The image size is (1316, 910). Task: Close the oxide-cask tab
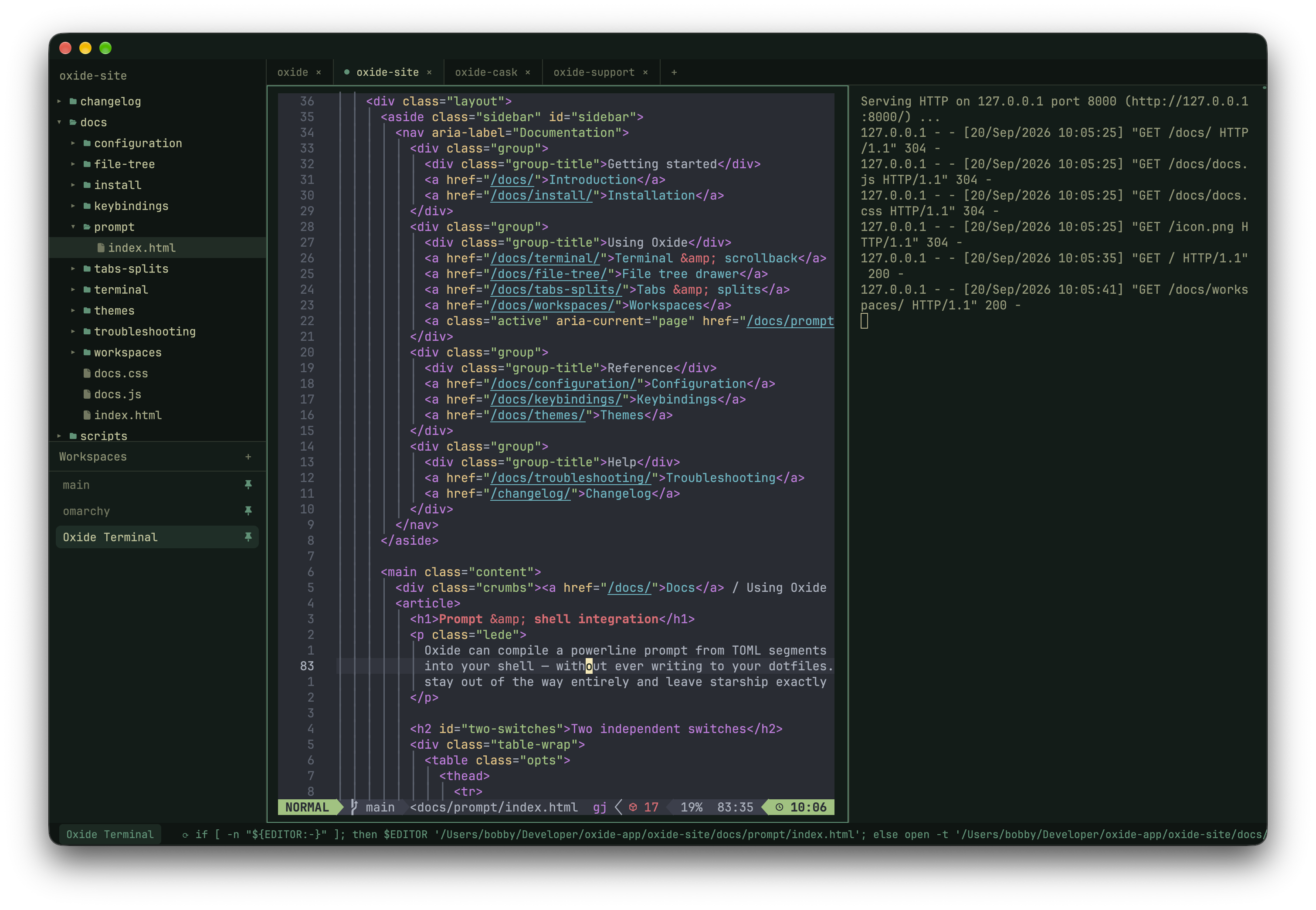(x=528, y=72)
